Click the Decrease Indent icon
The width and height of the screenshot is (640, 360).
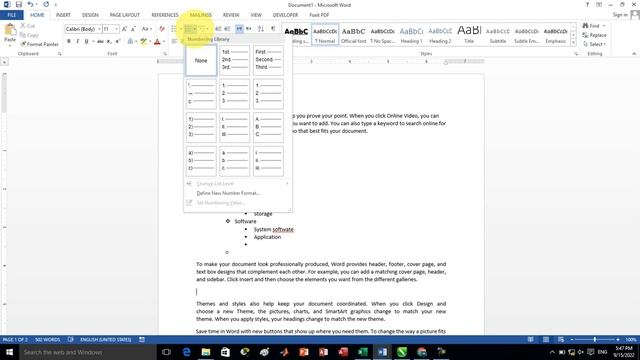(x=218, y=29)
